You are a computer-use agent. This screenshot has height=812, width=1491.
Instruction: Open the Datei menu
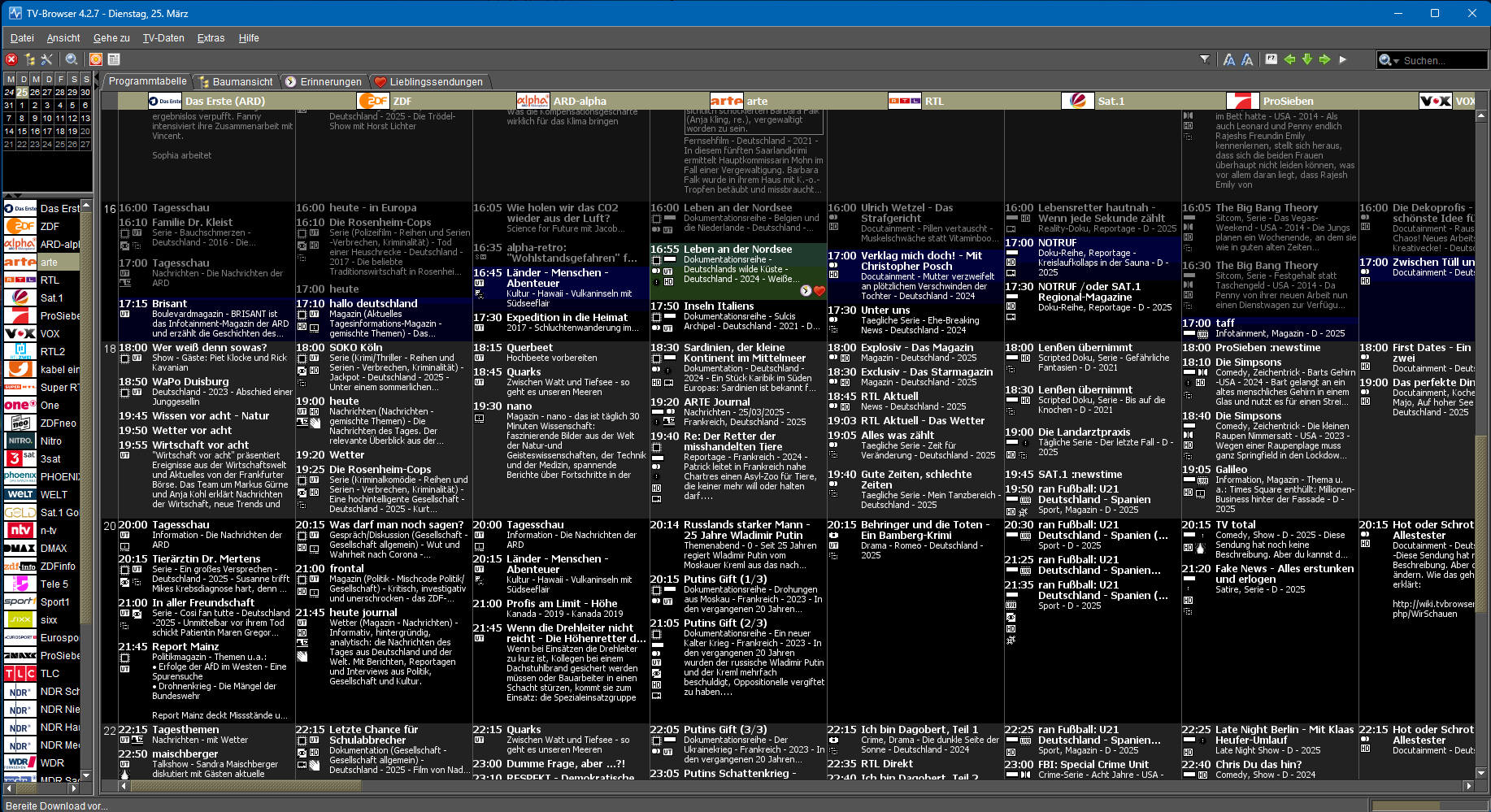(x=22, y=38)
